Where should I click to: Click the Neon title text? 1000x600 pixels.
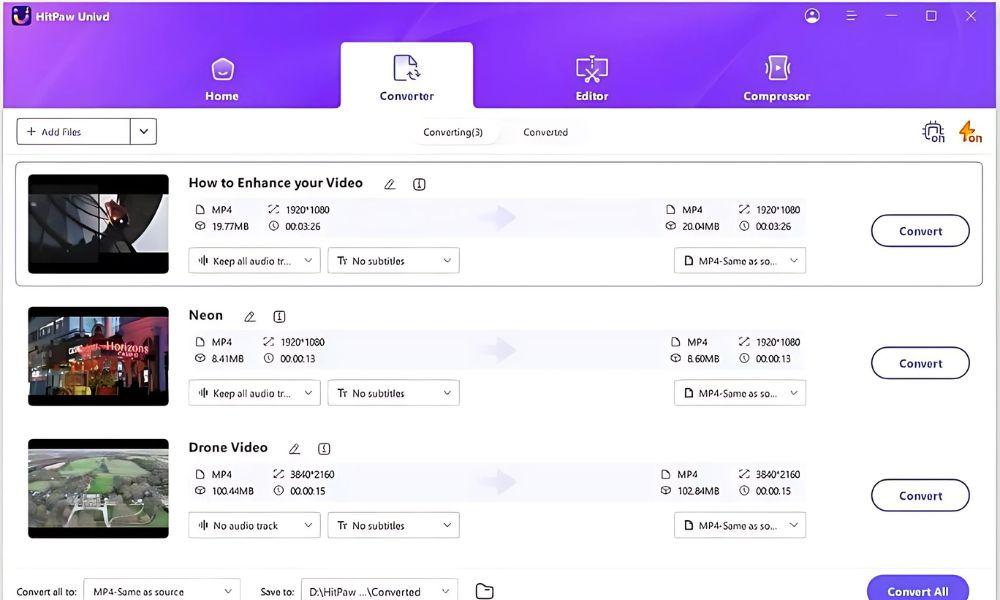(x=206, y=315)
